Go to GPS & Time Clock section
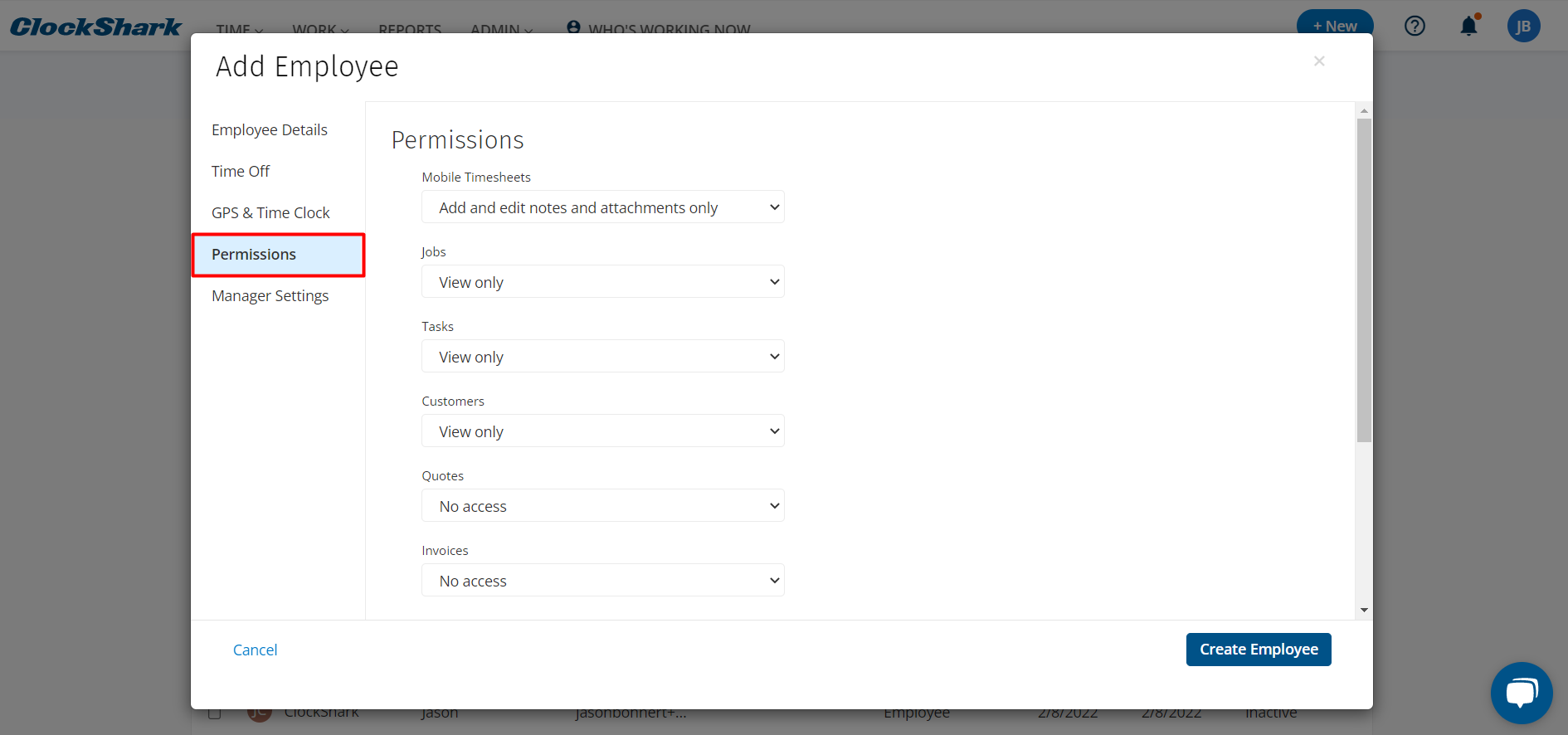Image resolution: width=1568 pixels, height=735 pixels. pos(270,213)
